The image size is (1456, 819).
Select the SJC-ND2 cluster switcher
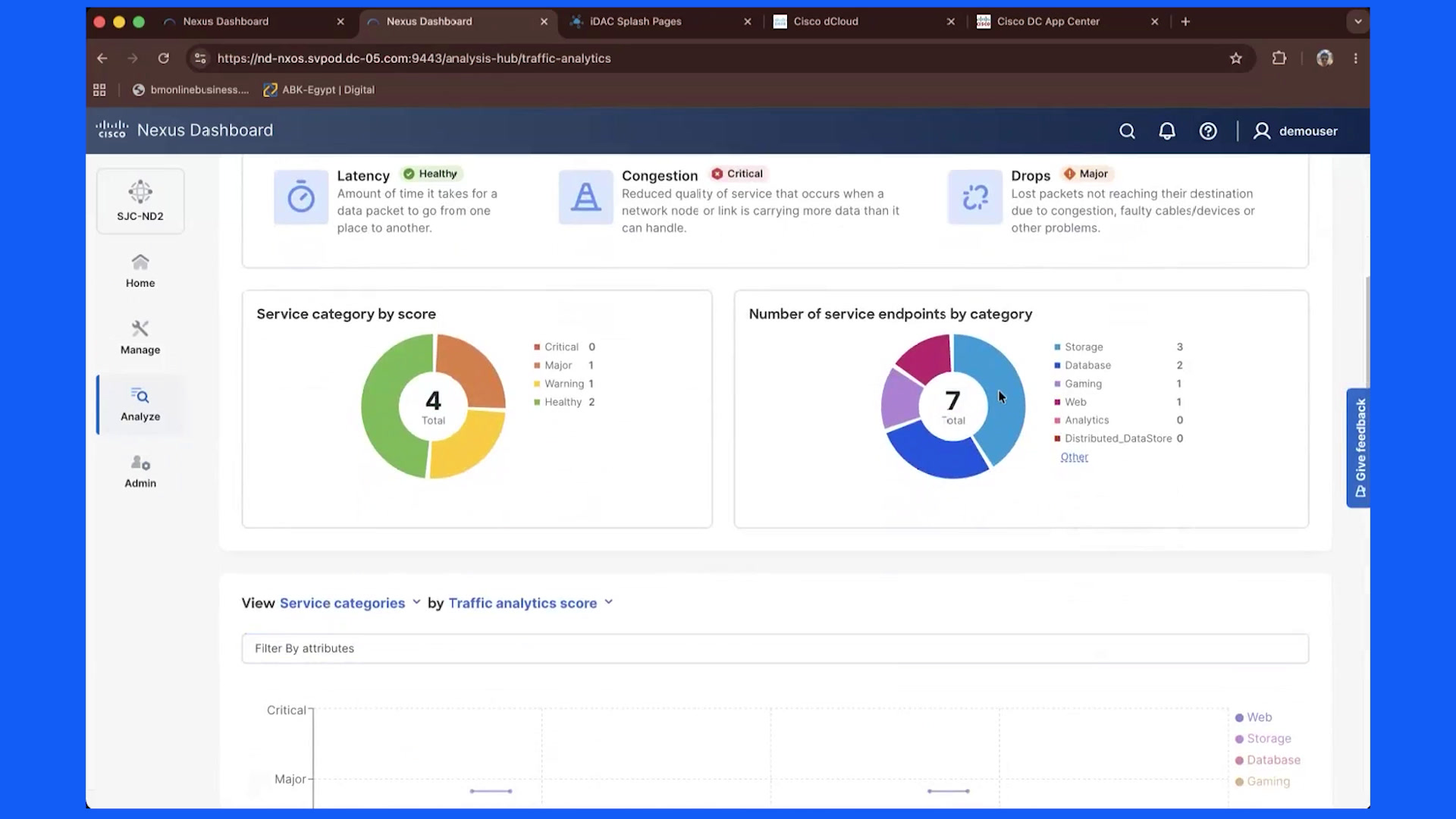point(140,201)
